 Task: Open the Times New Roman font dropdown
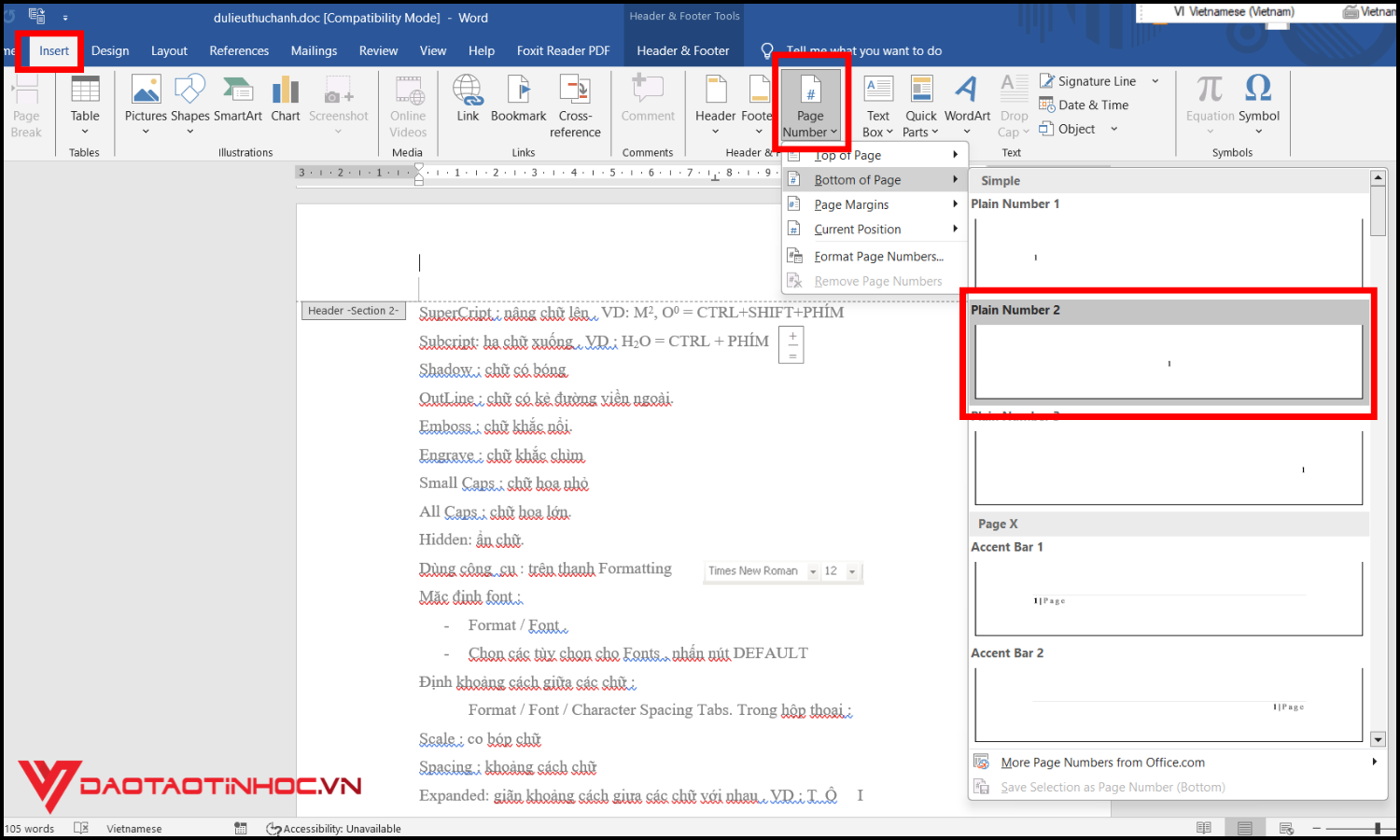pos(814,571)
